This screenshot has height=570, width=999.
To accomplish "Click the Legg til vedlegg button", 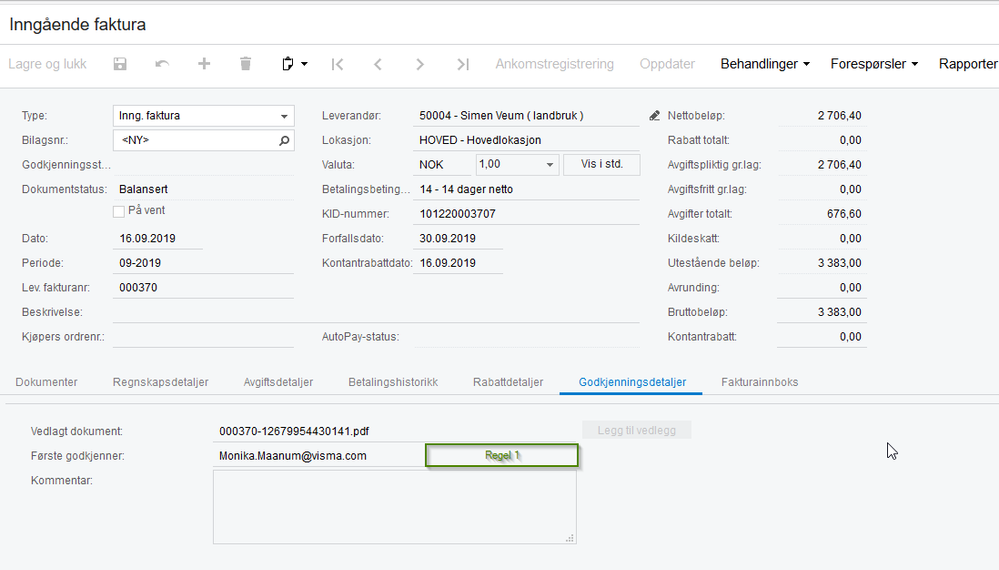I will (x=636, y=431).
